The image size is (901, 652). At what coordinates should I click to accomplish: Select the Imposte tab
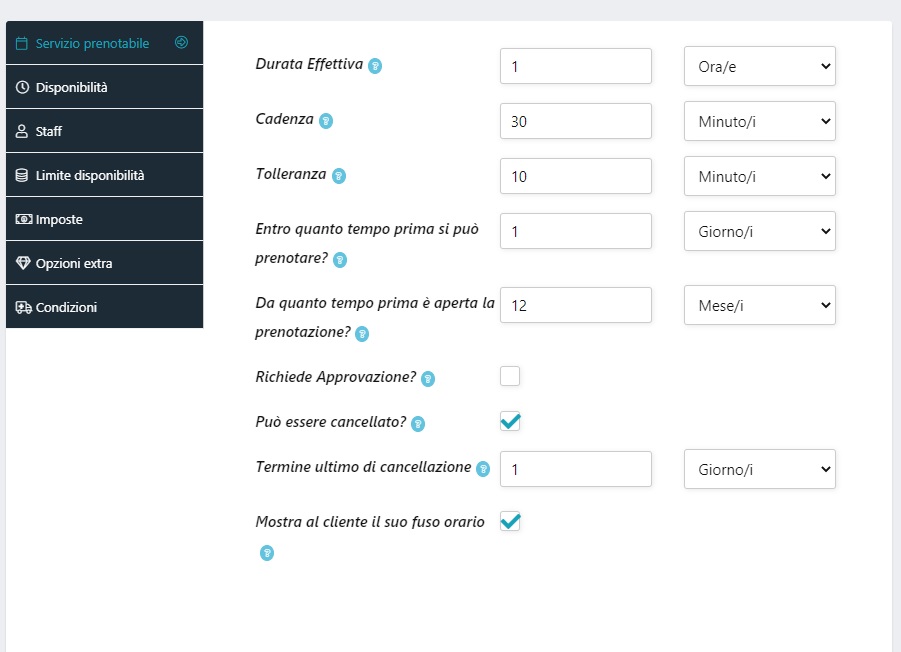pyautogui.click(x=104, y=219)
